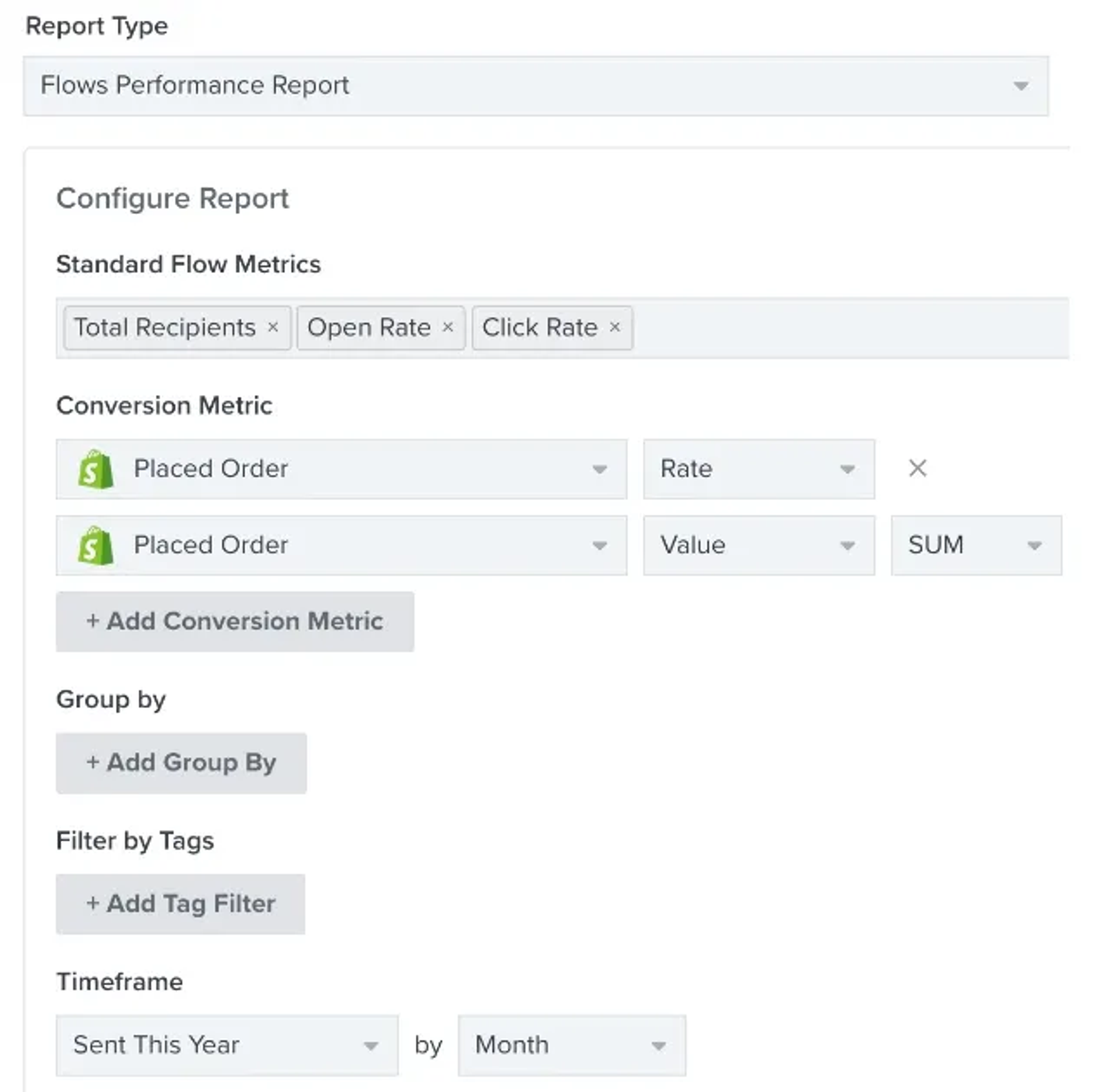
Task: Remove the Total Recipients metric tag
Action: tap(273, 327)
